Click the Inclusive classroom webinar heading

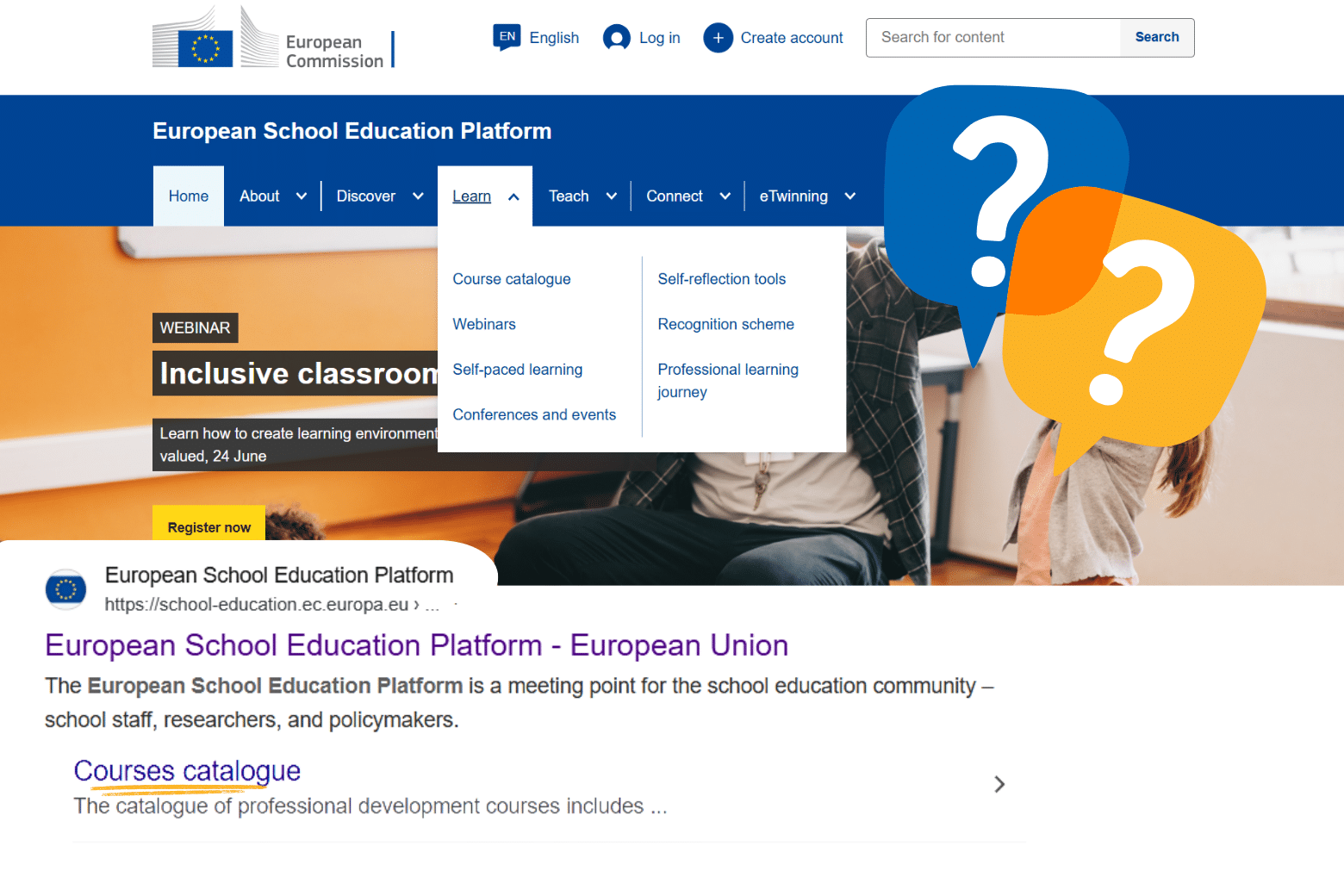tap(296, 373)
